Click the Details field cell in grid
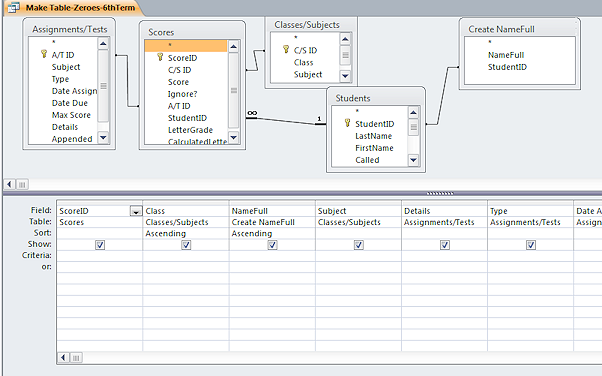602x376 pixels. (445, 211)
